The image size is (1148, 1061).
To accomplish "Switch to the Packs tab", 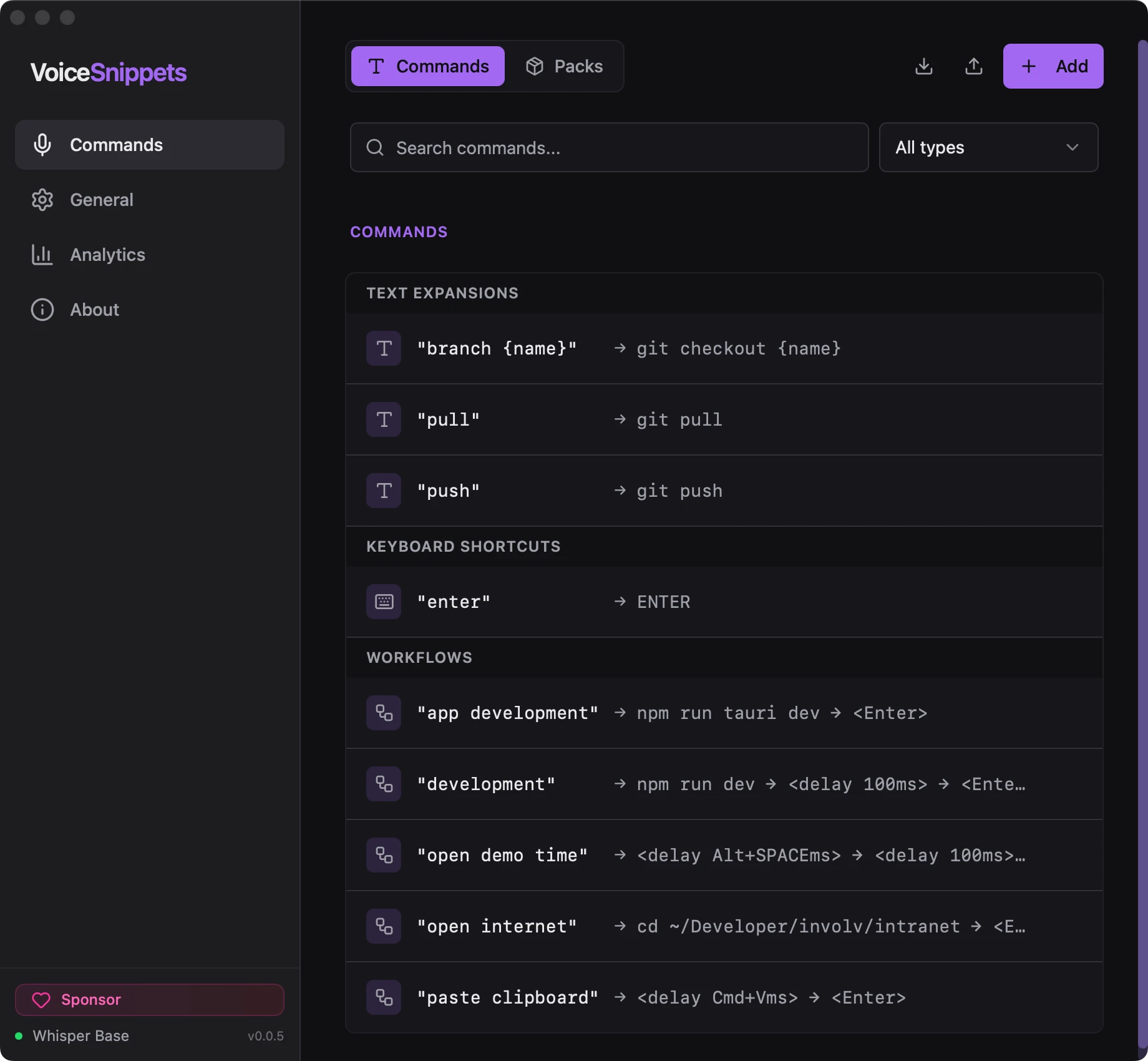I will 564,66.
